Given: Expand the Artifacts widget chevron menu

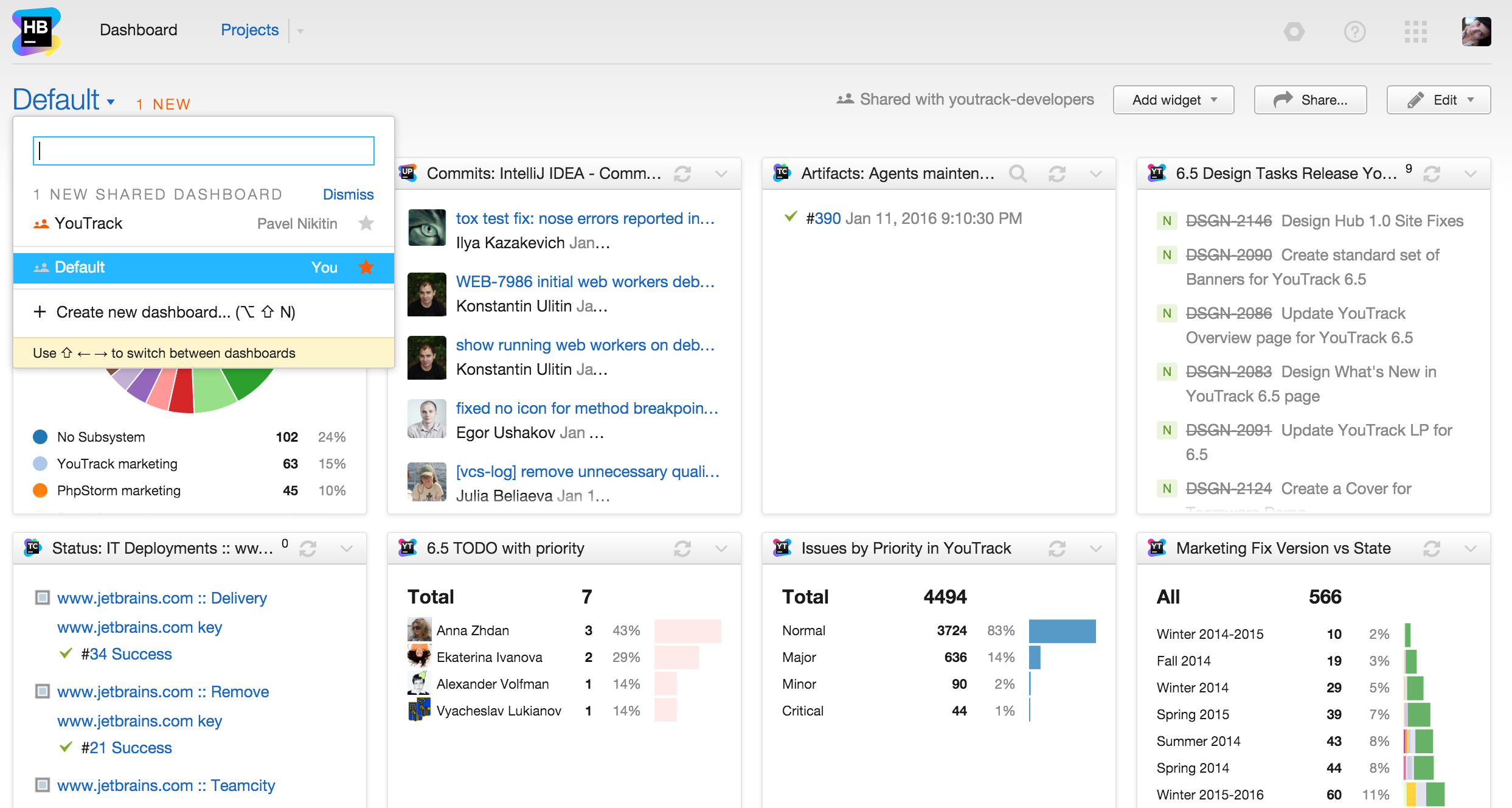Looking at the screenshot, I should point(1096,174).
